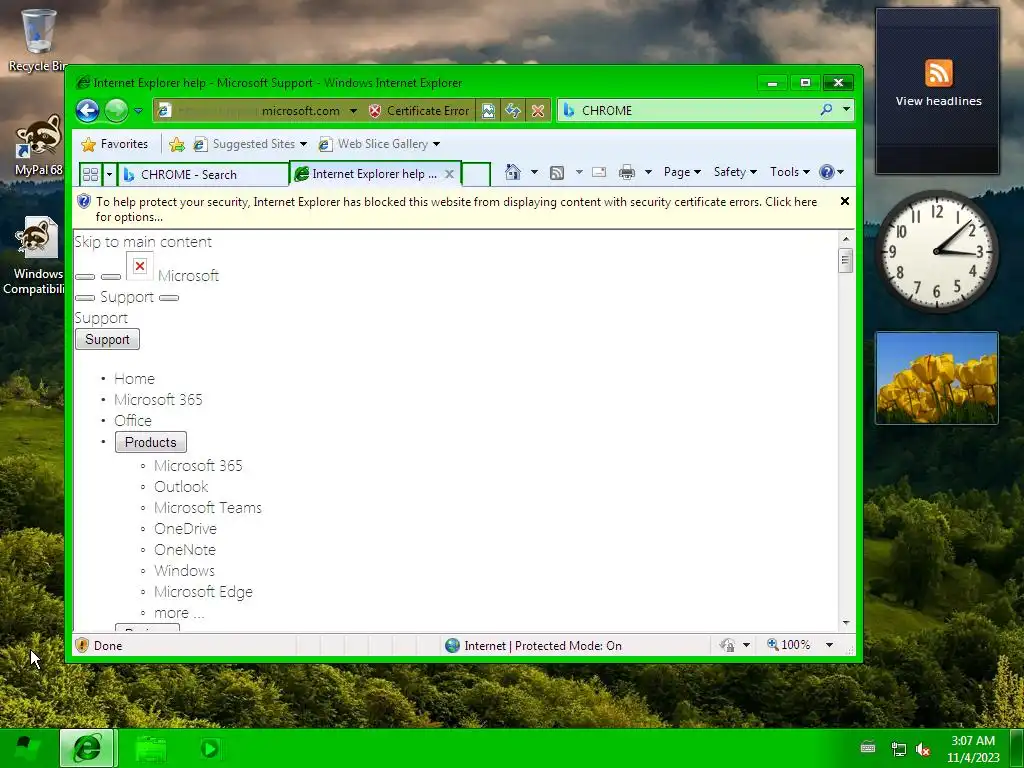Open the Microsoft Edge link
This screenshot has height=768, width=1024.
(x=203, y=592)
